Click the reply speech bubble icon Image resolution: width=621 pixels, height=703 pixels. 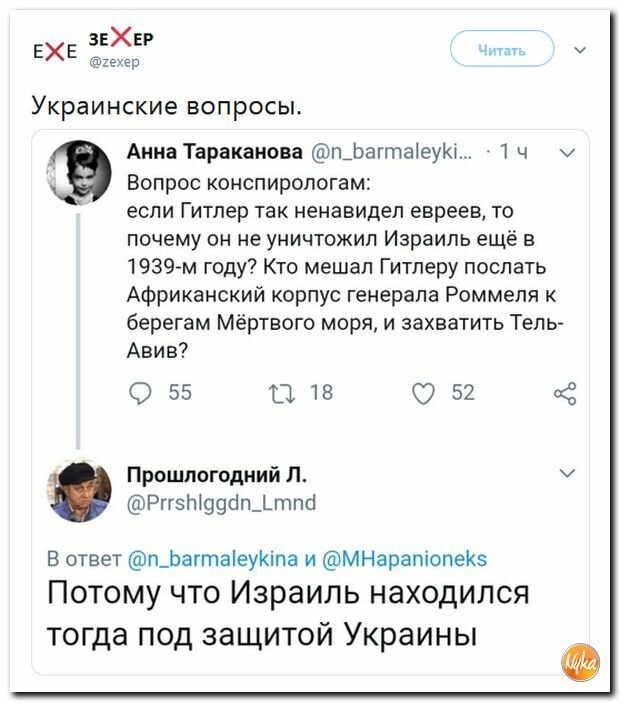(x=140, y=394)
